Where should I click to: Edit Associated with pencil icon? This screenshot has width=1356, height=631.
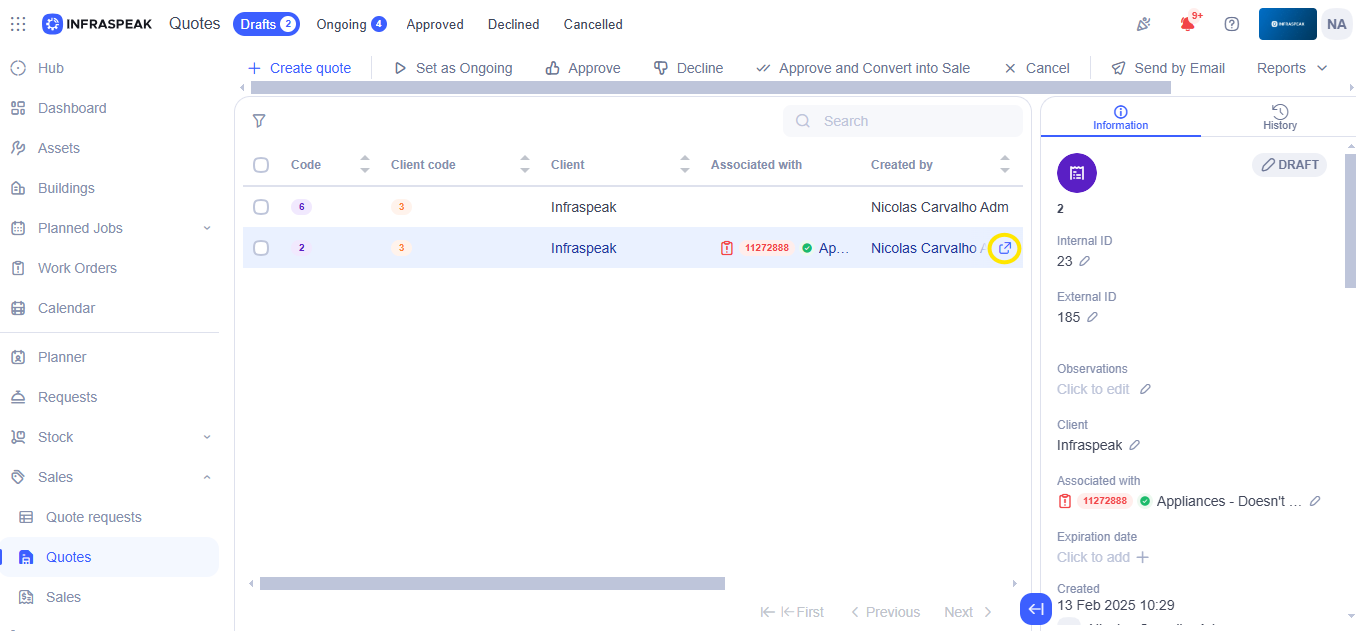click(x=1315, y=501)
